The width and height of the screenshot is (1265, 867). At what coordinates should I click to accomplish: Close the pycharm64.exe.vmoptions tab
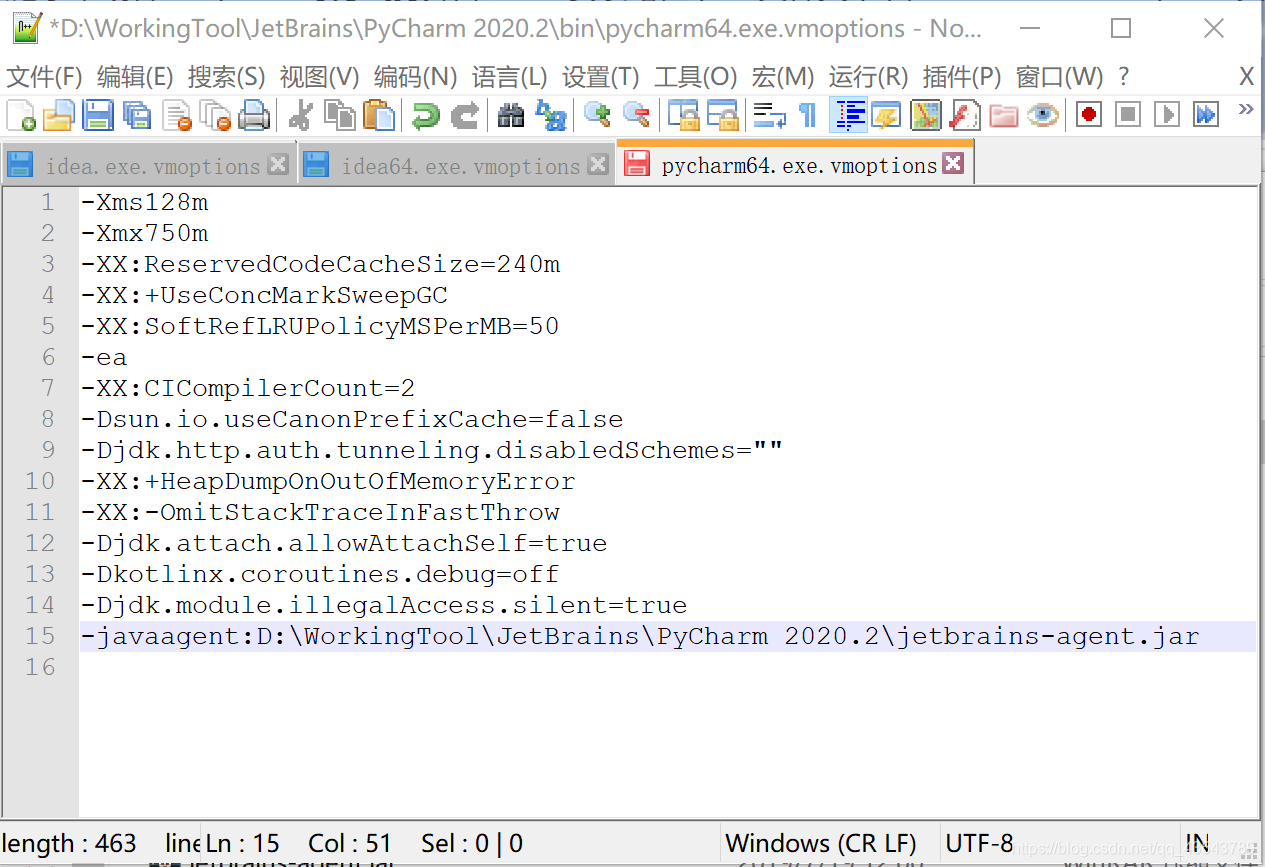[954, 164]
